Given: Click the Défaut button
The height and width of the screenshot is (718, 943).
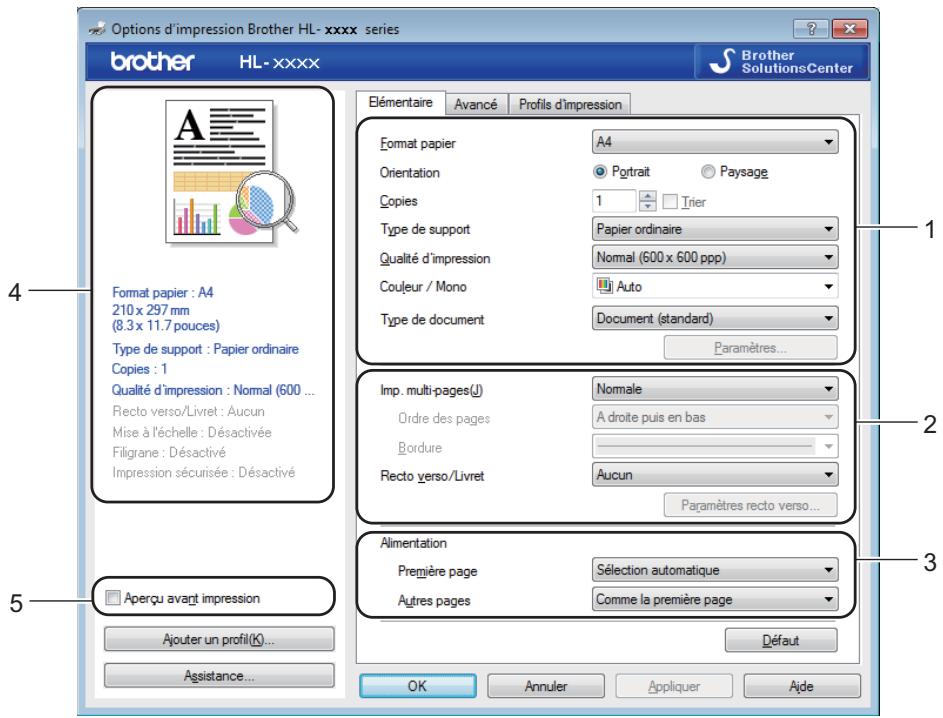Looking at the screenshot, I should pyautogui.click(x=781, y=640).
